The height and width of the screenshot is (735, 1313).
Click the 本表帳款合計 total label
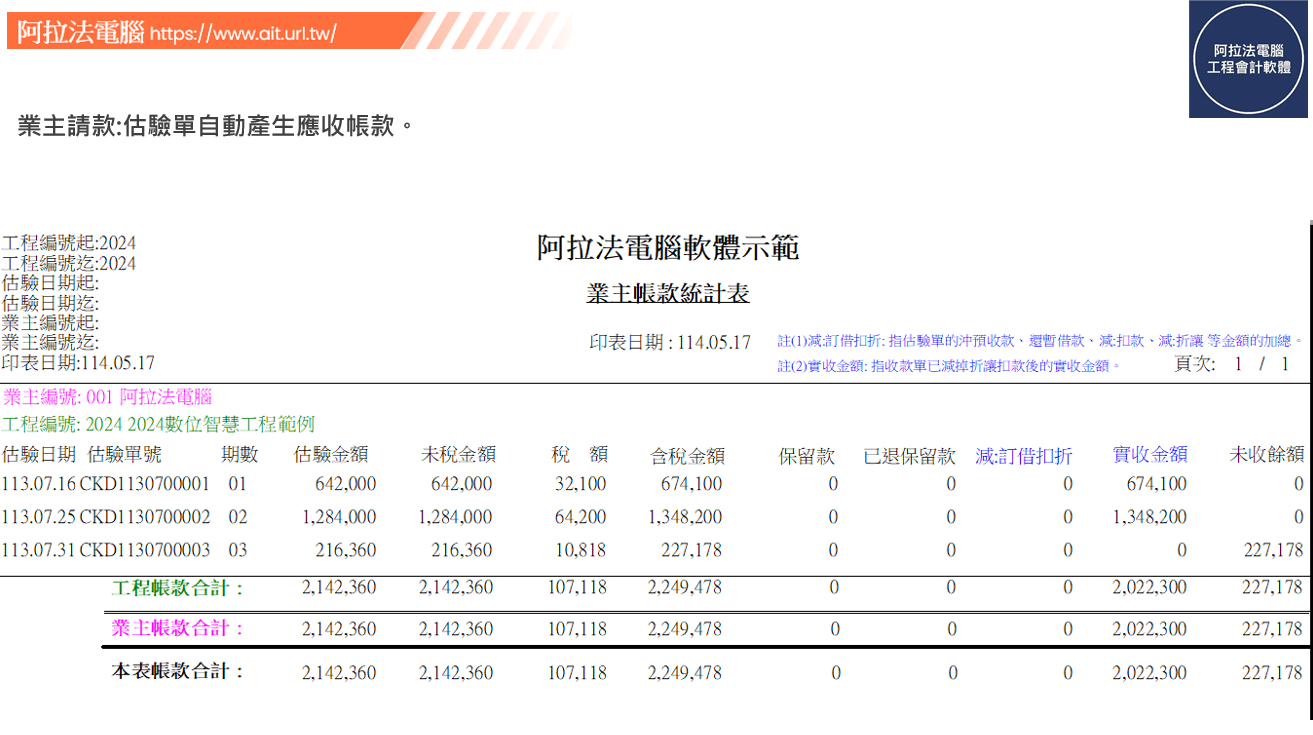(177, 671)
